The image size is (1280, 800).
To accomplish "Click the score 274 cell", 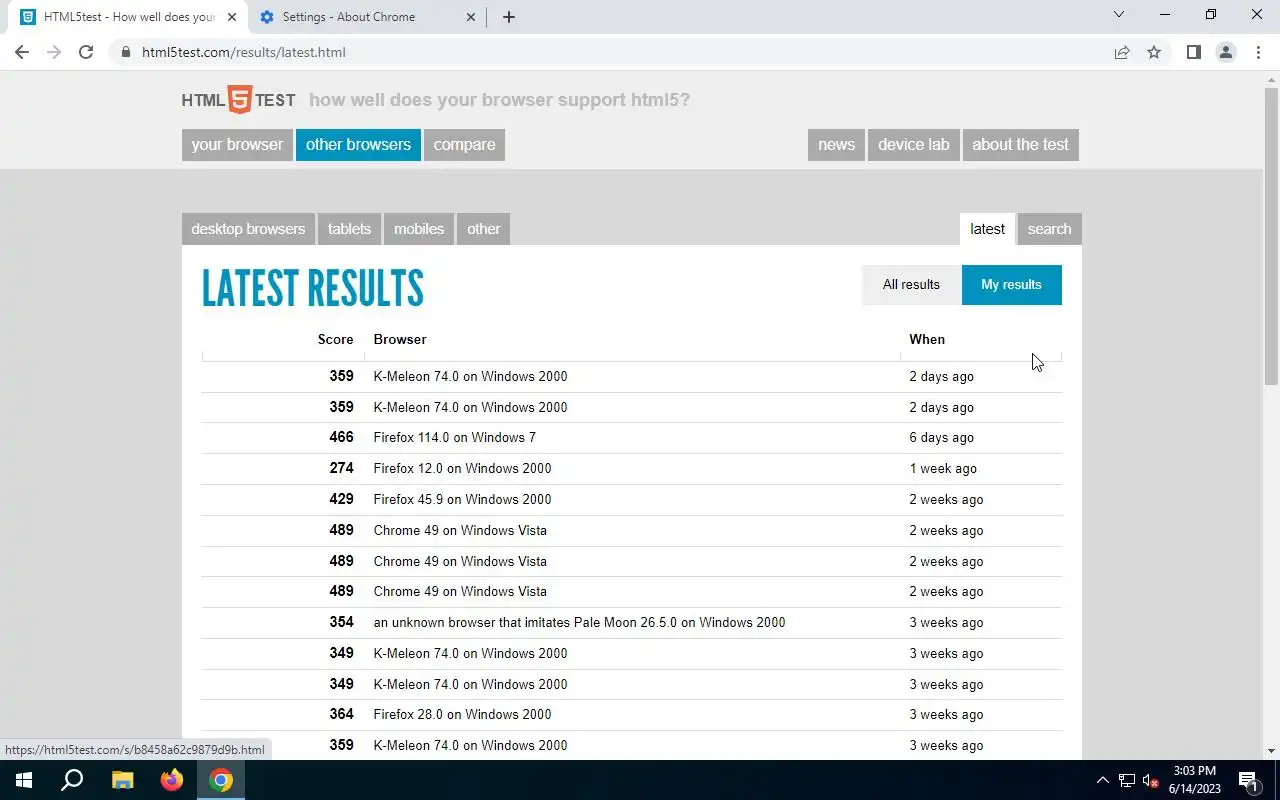I will tap(341, 468).
